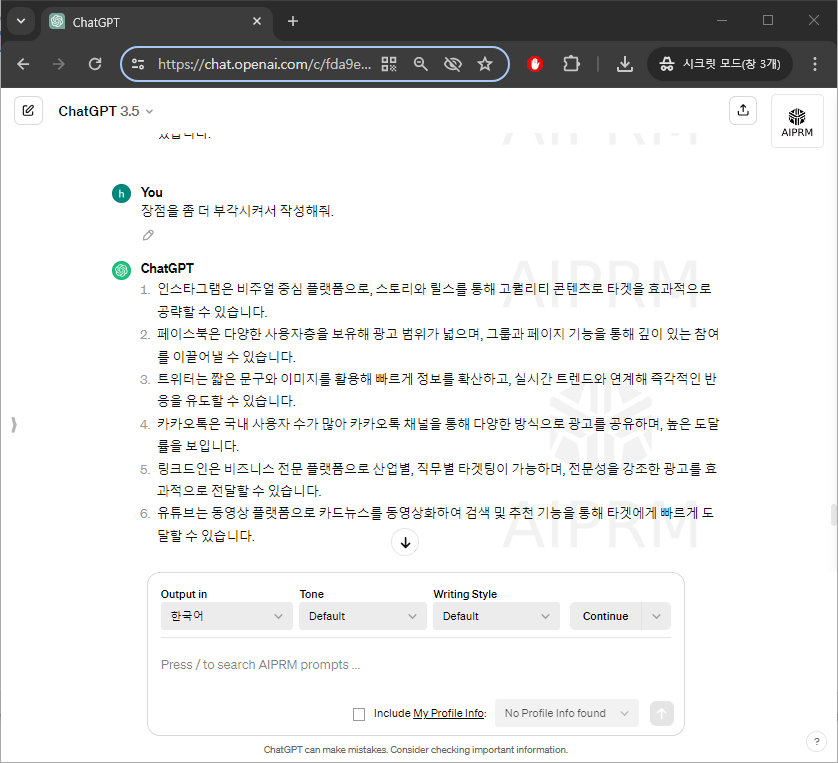Bookmark this page with star icon
The height and width of the screenshot is (763, 838).
pyautogui.click(x=485, y=64)
